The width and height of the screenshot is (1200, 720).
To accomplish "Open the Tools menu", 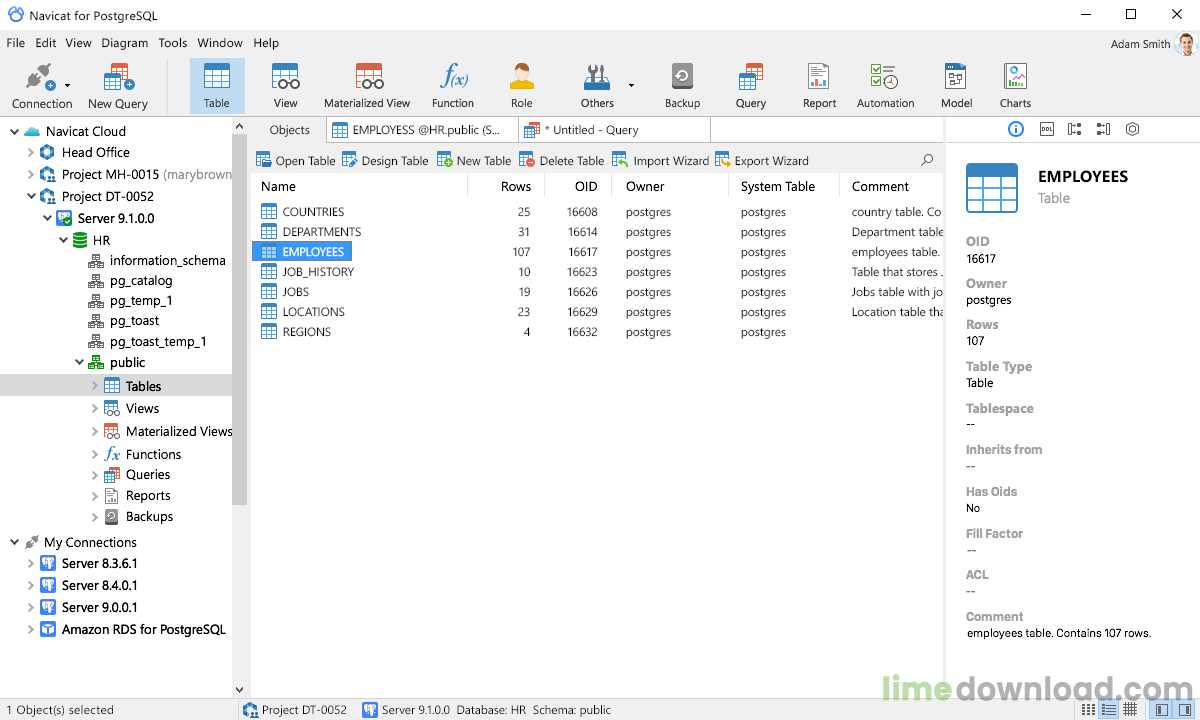I will (x=172, y=43).
